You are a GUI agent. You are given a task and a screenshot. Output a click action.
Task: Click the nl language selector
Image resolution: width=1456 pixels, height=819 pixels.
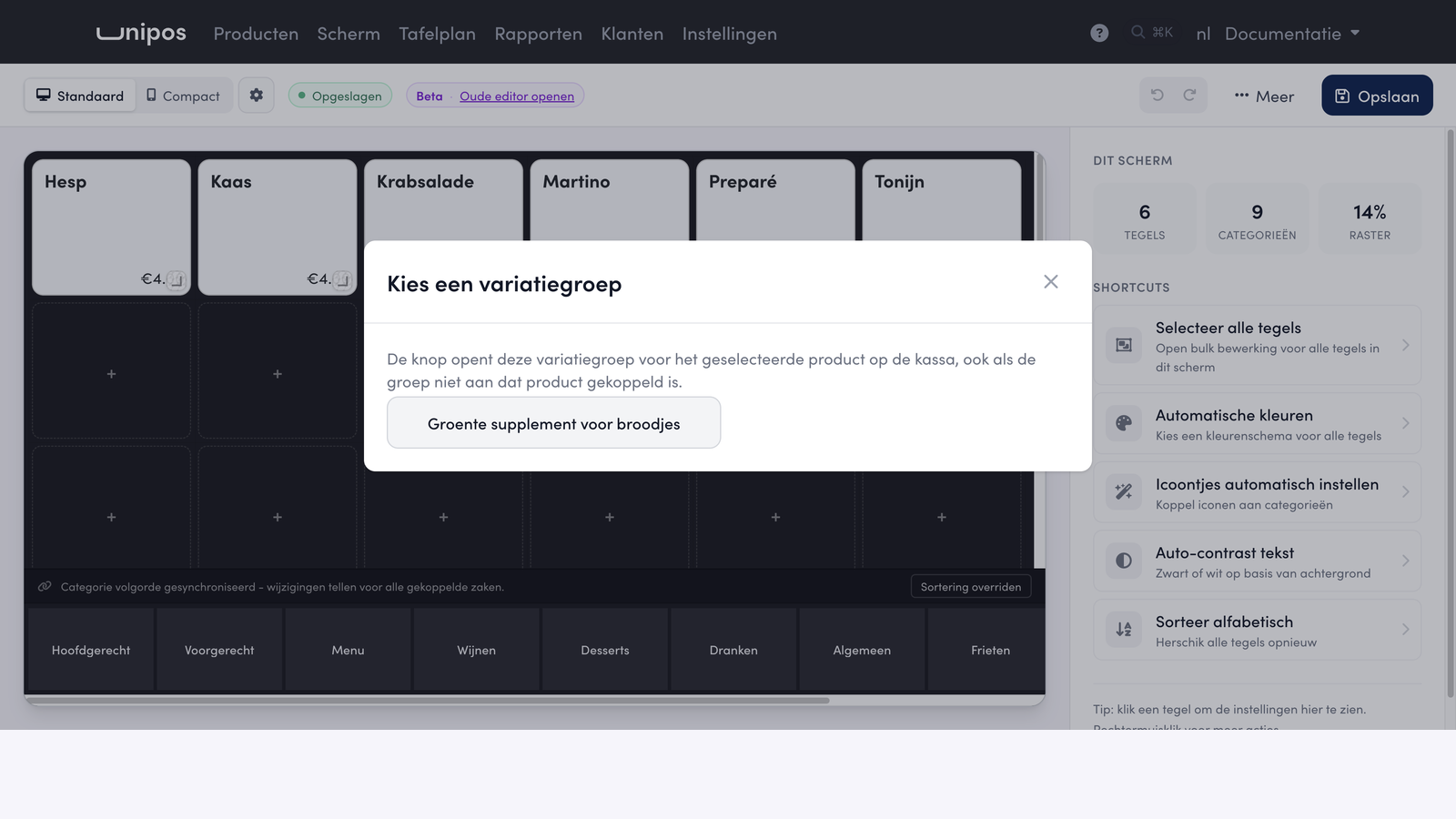(x=1203, y=34)
